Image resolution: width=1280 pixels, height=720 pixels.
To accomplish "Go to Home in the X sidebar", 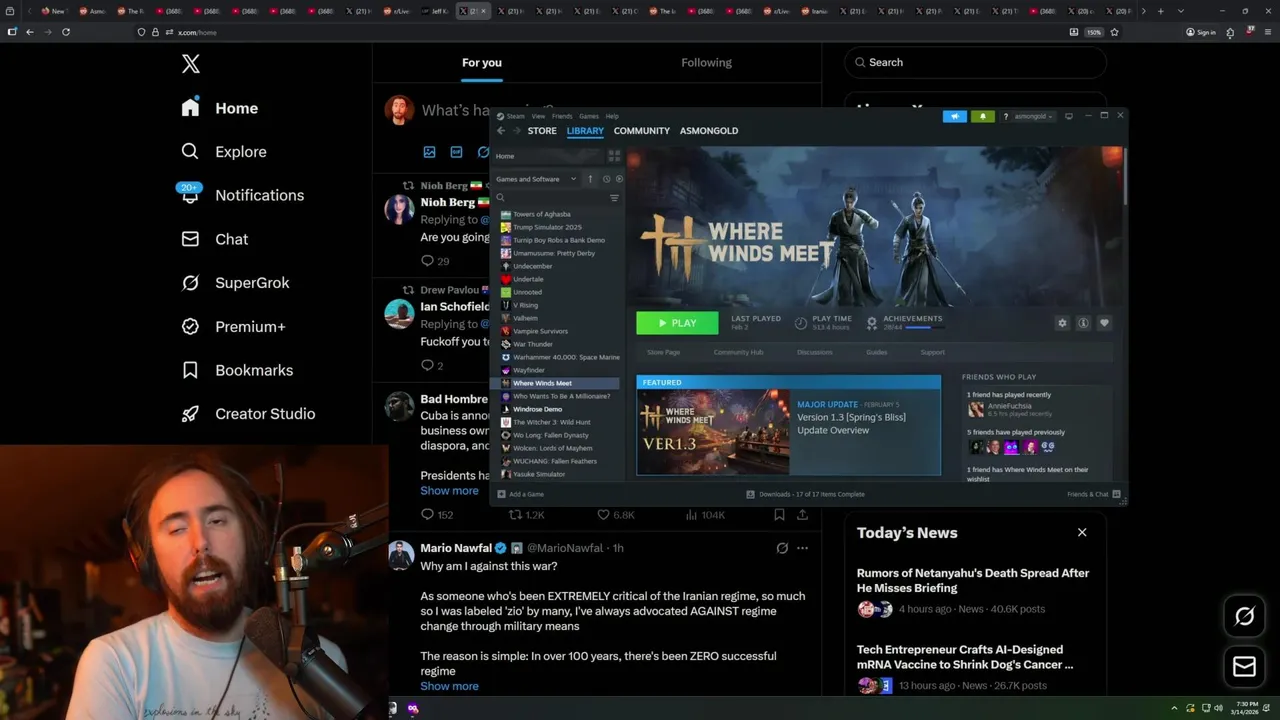I will (219, 108).
